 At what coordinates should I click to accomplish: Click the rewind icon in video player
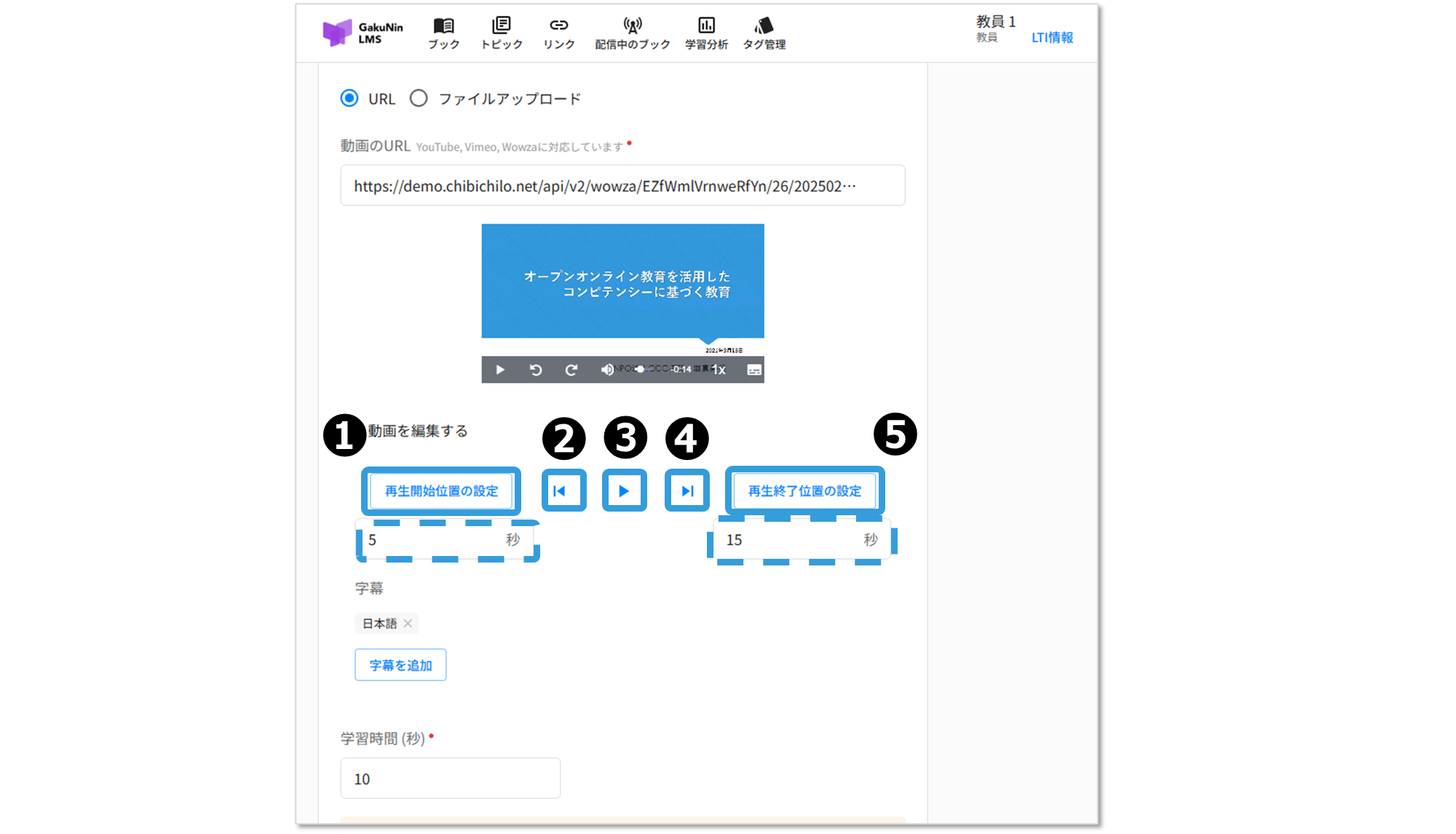(x=536, y=370)
